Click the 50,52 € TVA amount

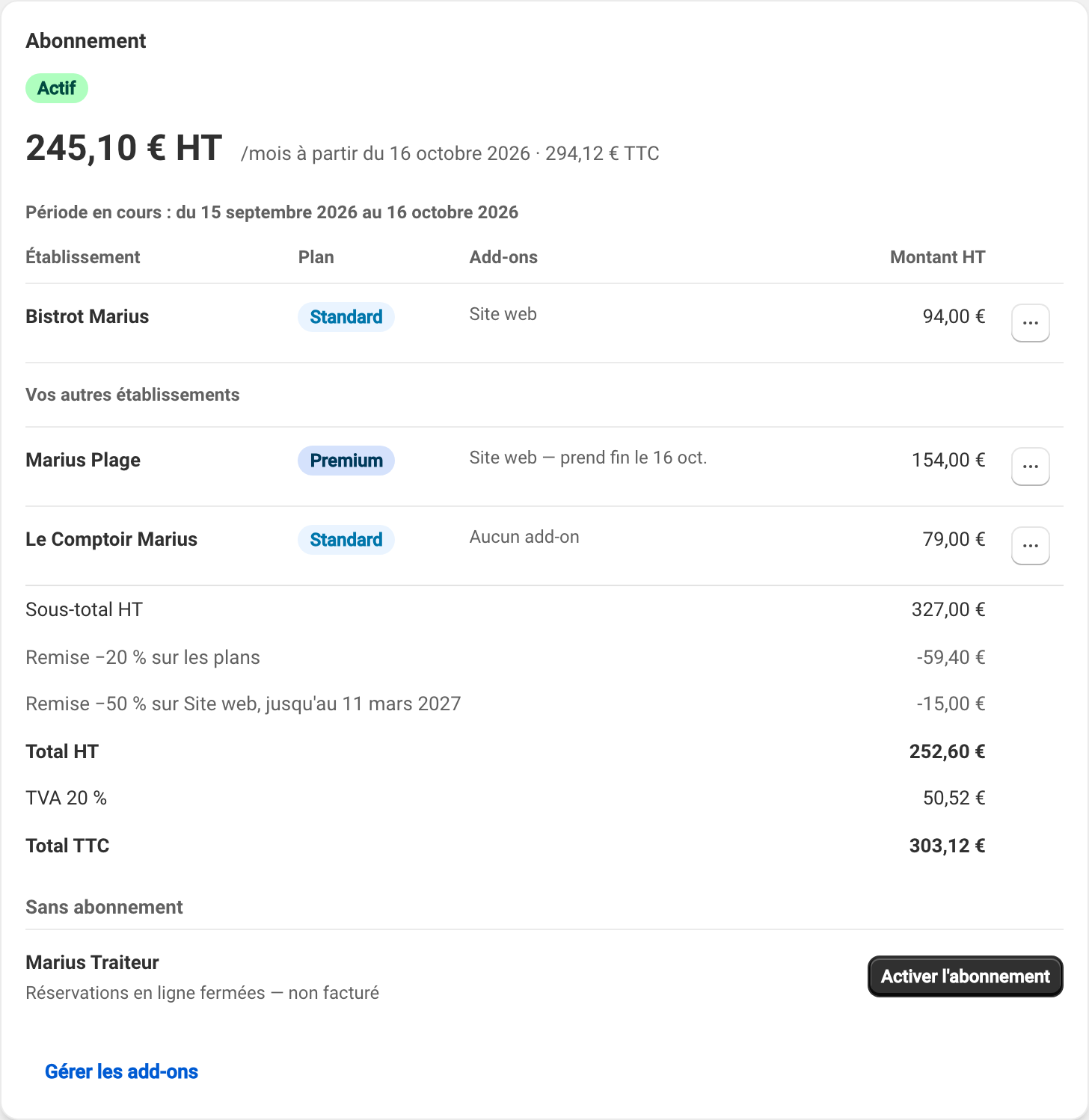[x=954, y=798]
